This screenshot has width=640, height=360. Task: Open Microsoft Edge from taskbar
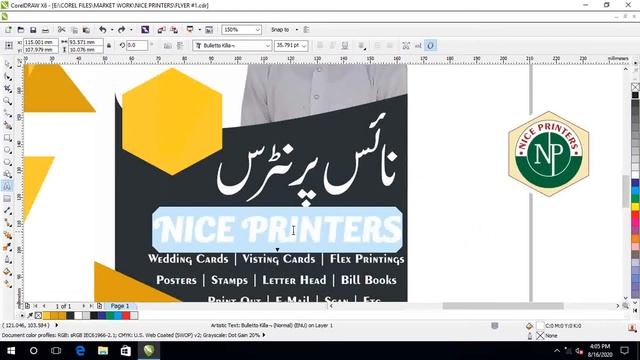(x=80, y=351)
